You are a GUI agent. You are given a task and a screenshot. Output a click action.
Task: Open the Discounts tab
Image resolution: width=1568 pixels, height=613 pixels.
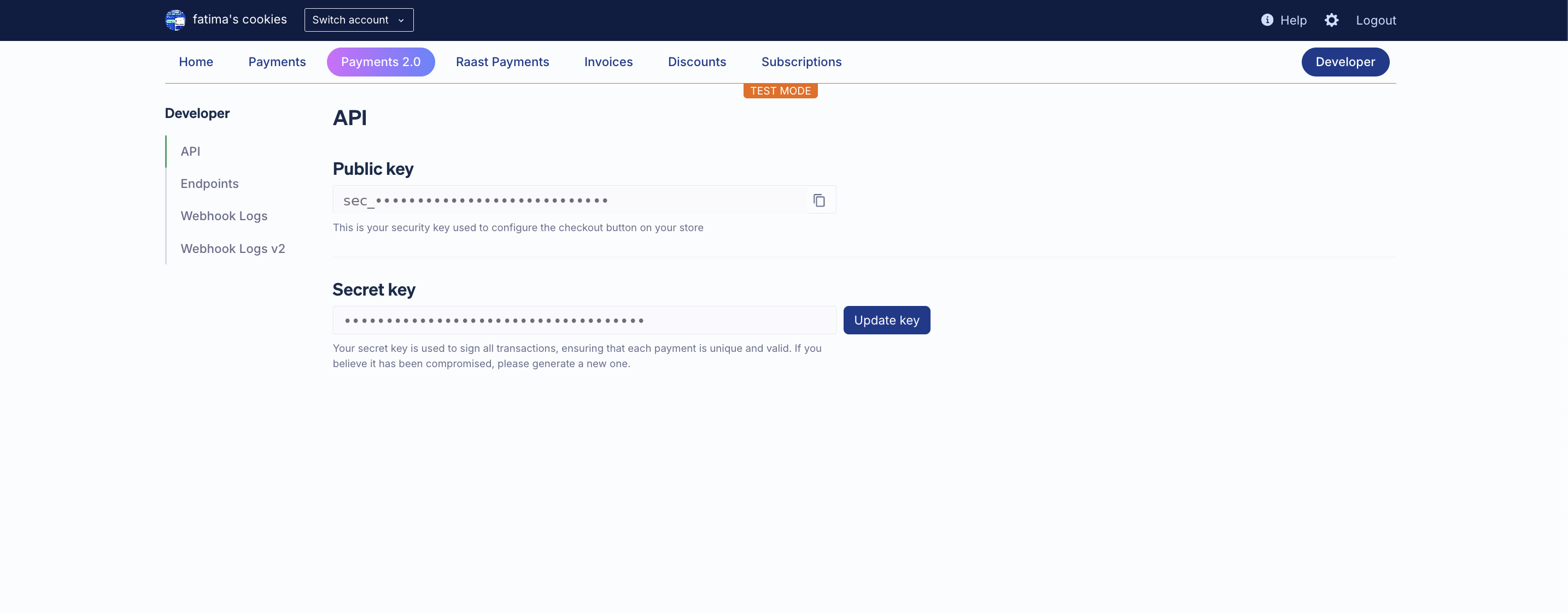point(697,62)
